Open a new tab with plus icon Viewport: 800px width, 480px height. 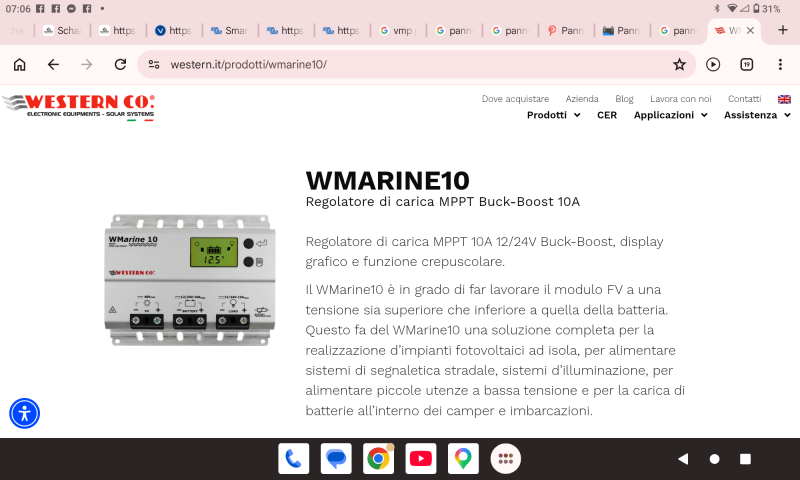pyautogui.click(x=783, y=30)
